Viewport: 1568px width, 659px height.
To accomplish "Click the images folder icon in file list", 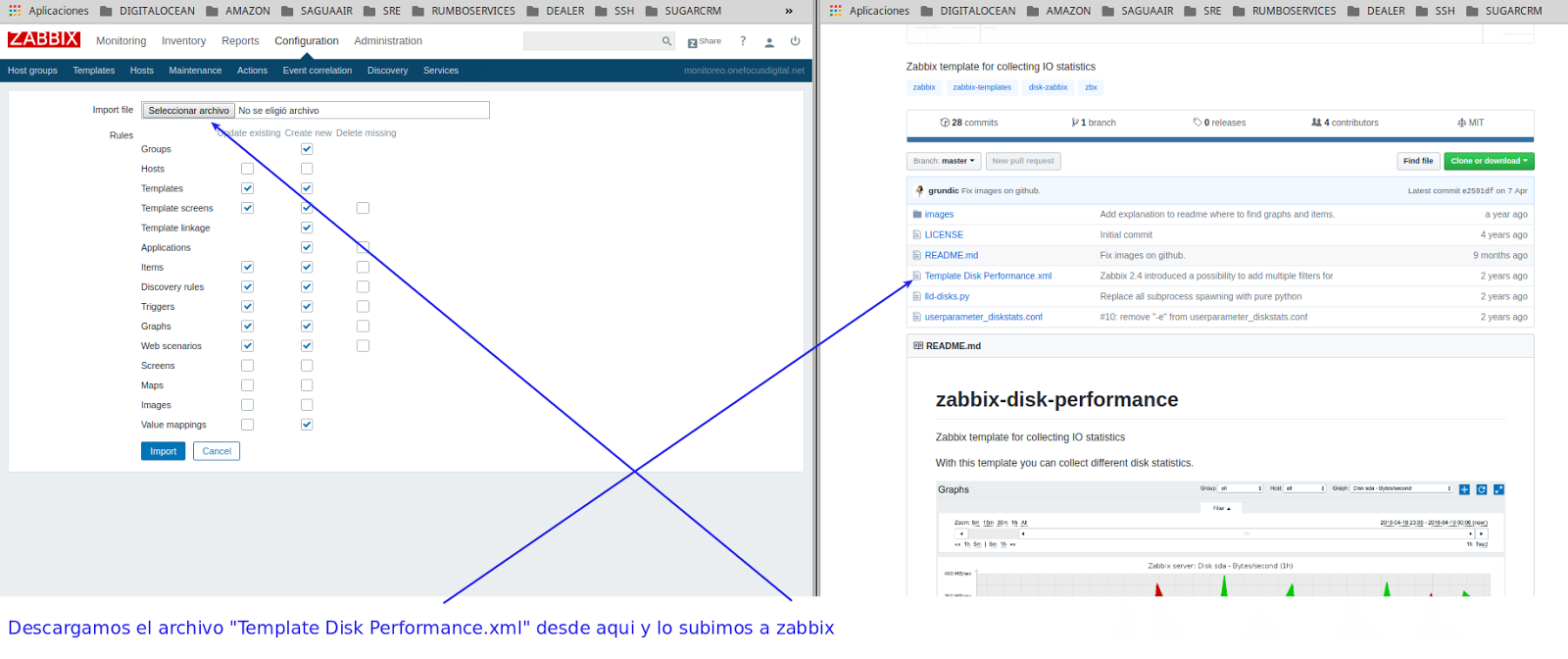I will pyautogui.click(x=917, y=214).
